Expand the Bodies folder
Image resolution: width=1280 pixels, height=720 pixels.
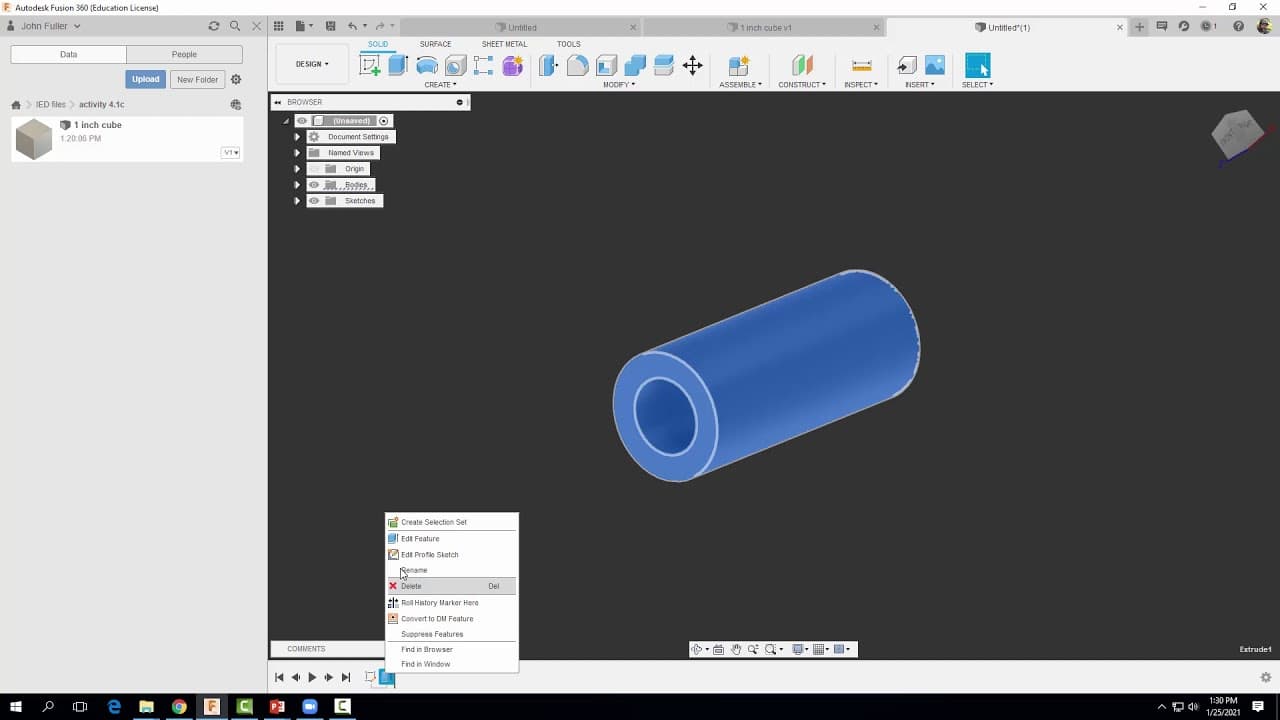tap(297, 185)
